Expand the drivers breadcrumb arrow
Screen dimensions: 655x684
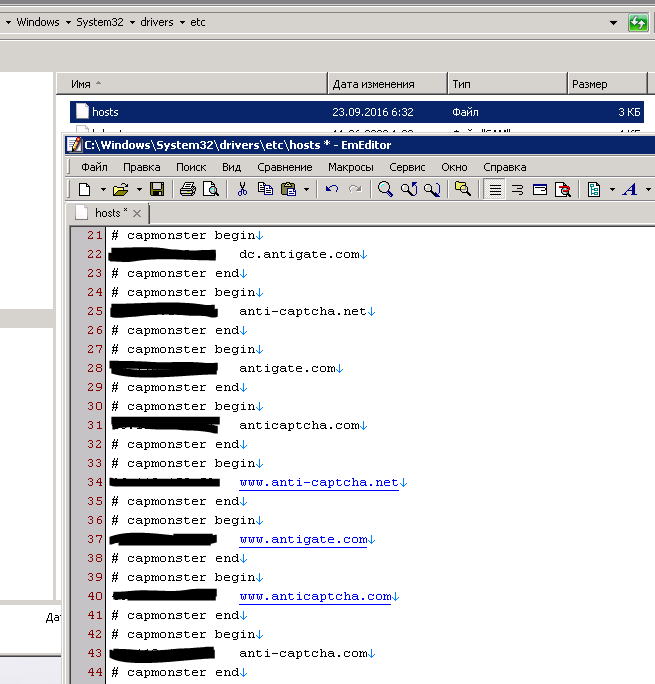132,22
